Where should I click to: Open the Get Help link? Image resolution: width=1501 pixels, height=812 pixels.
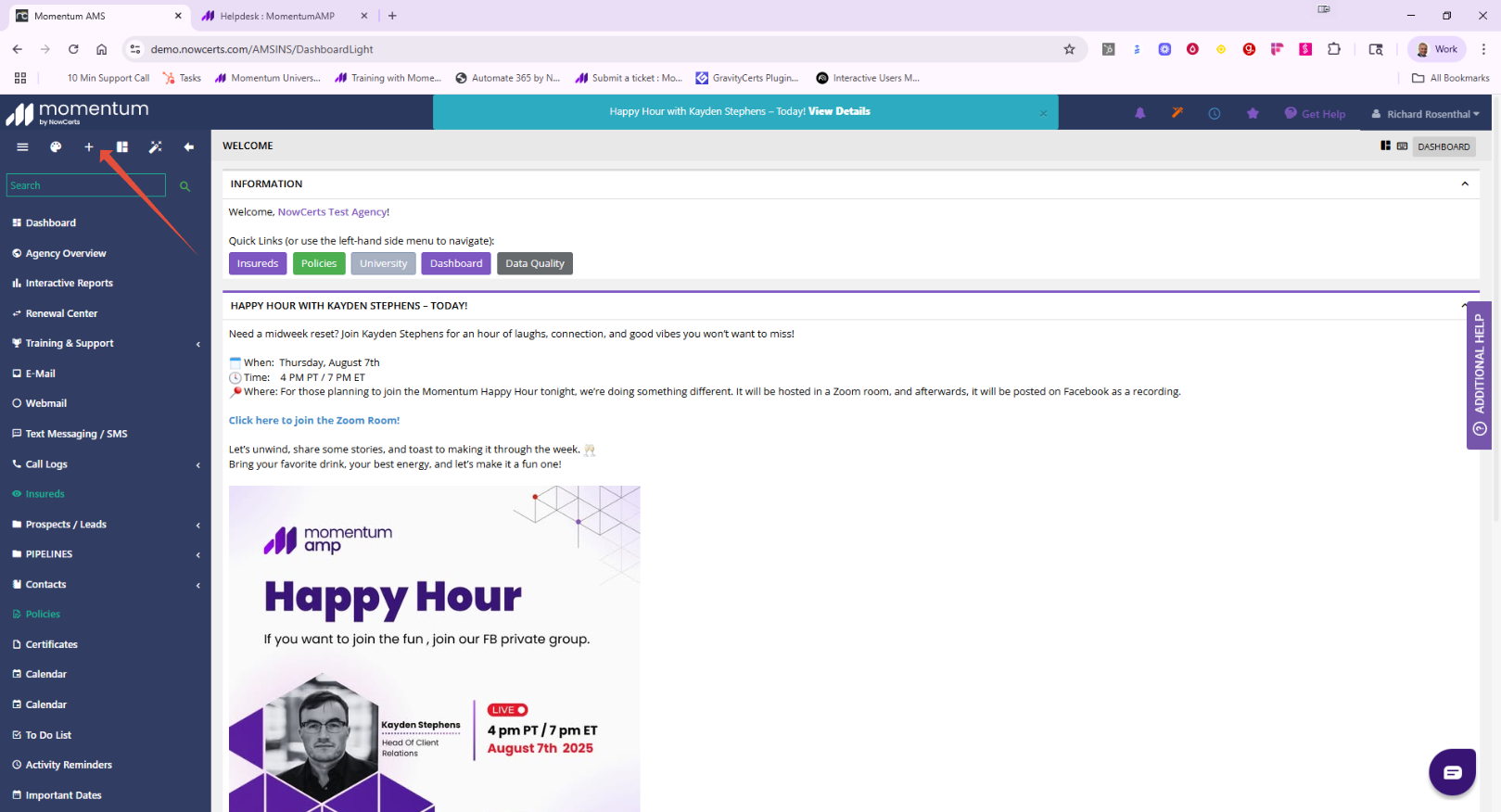click(1315, 114)
